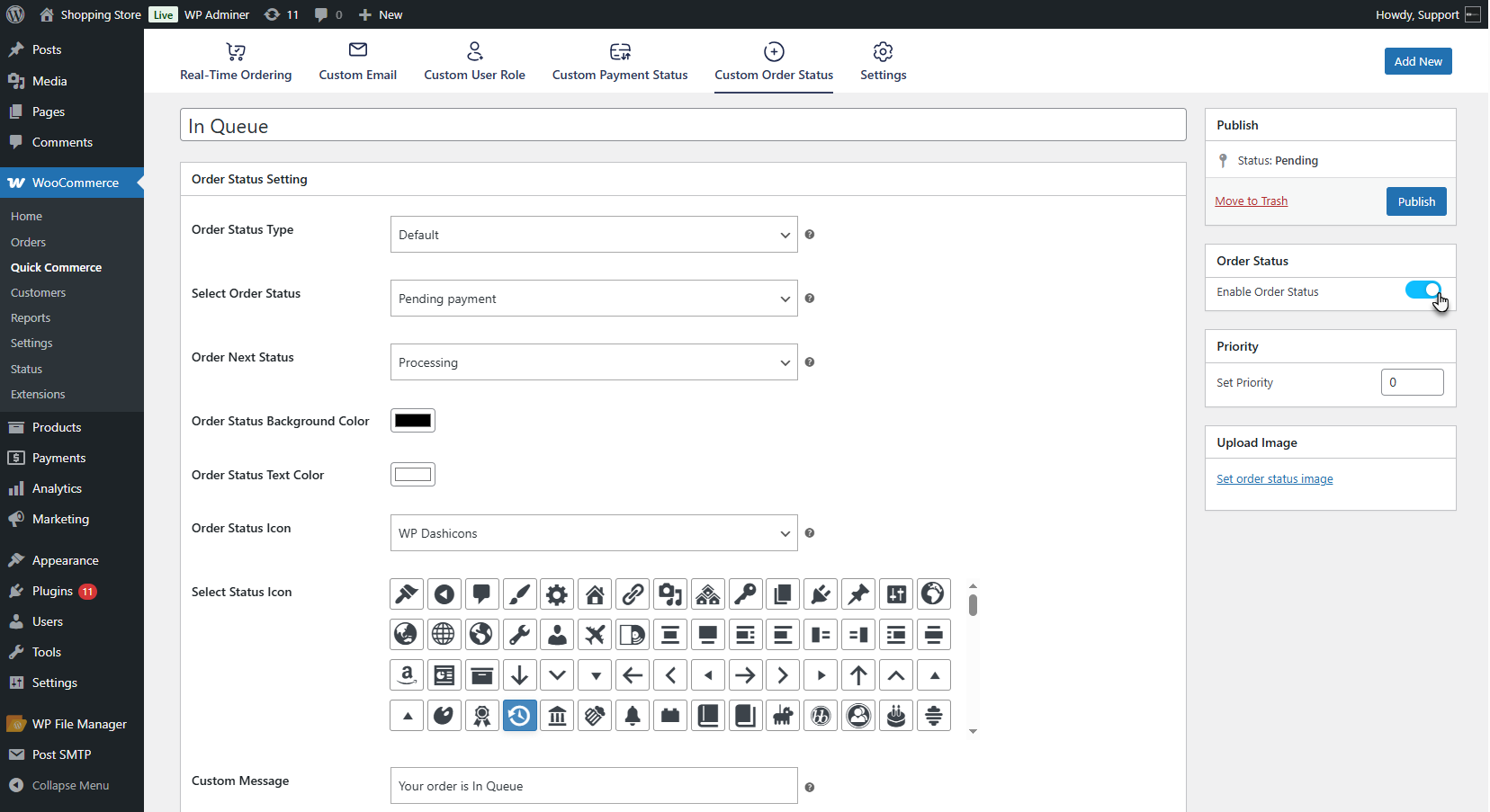Screen dimensions: 1490x812
Task: Pick the Amazon logo status icon
Action: [x=407, y=675]
